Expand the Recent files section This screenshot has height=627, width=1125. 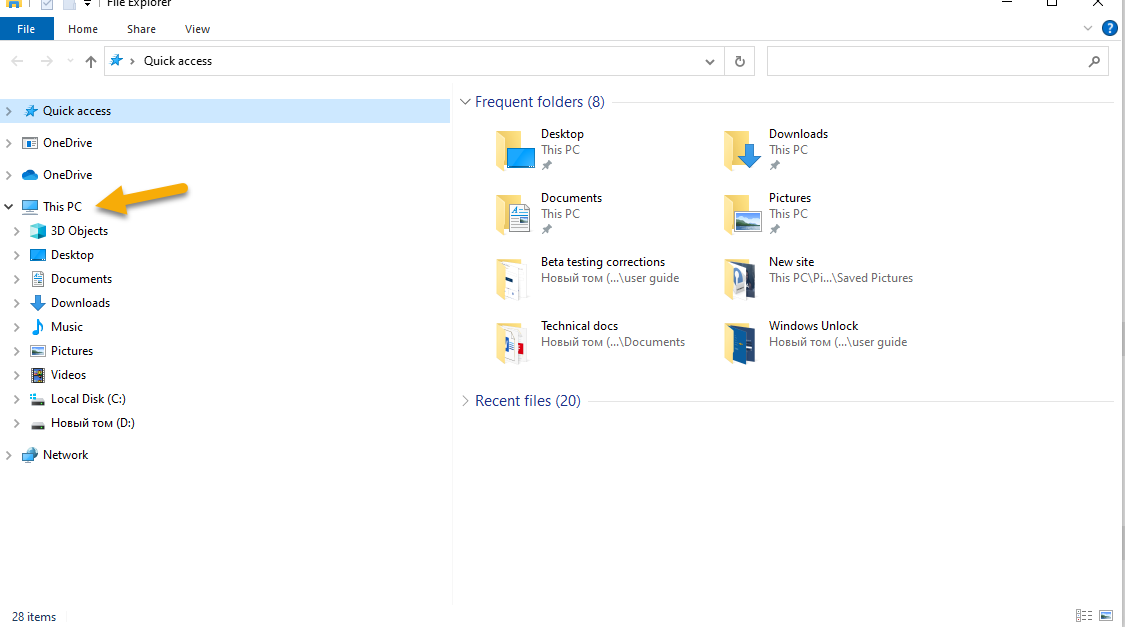pos(465,401)
